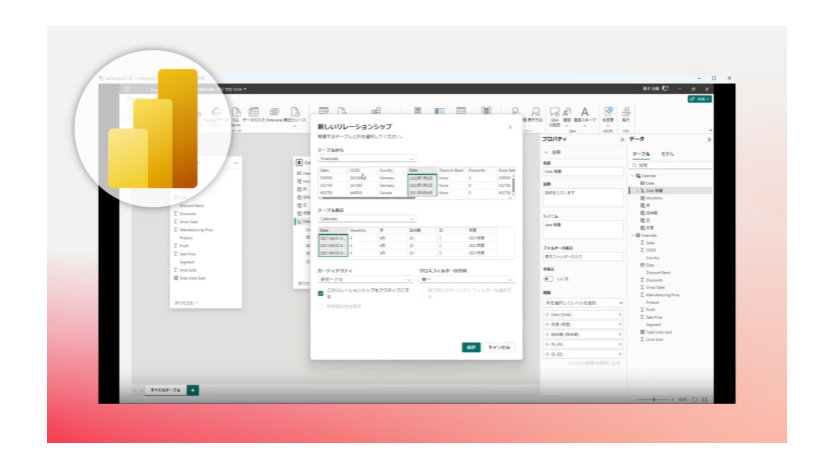Collapse the 全般 section in properties

pyautogui.click(x=546, y=152)
